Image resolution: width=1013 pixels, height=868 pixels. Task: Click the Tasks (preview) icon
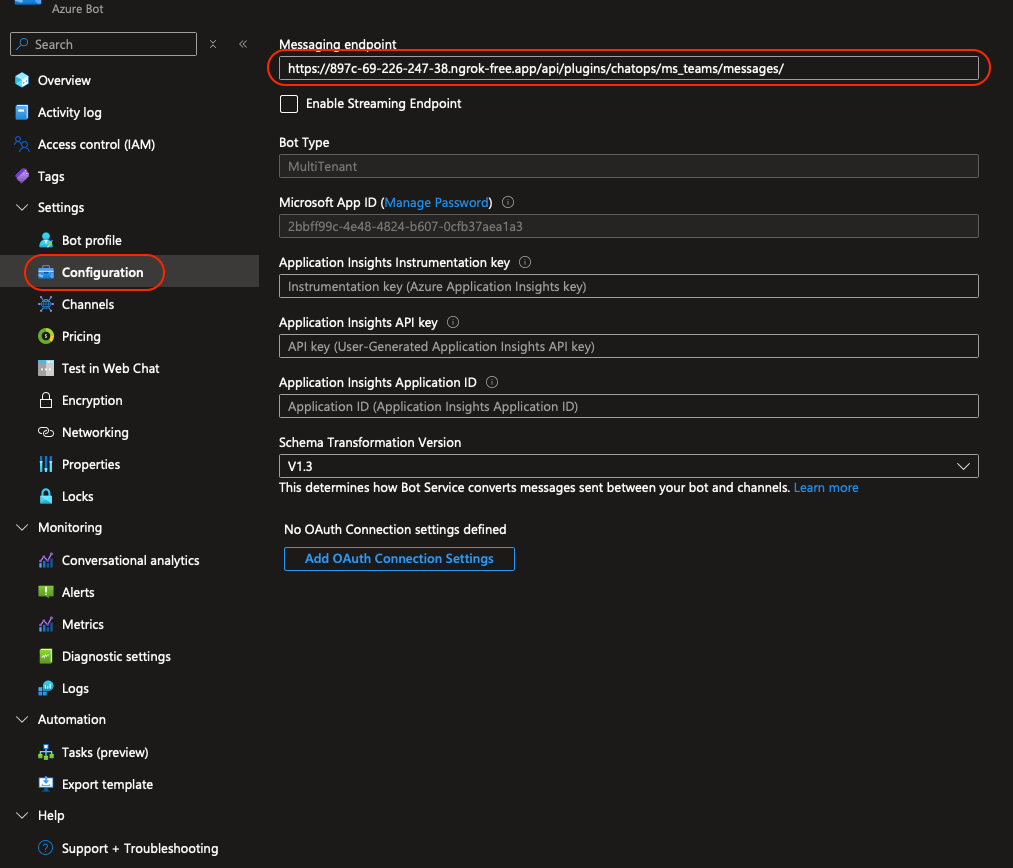tap(46, 752)
